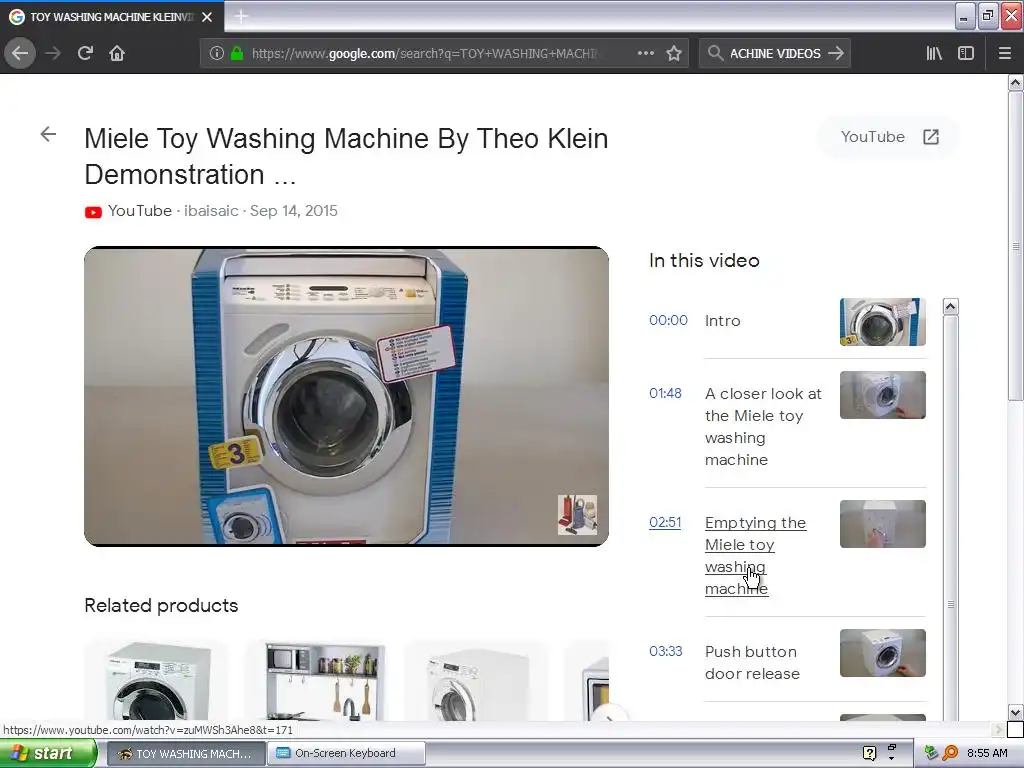Click the network tray icon

pyautogui.click(x=931, y=753)
